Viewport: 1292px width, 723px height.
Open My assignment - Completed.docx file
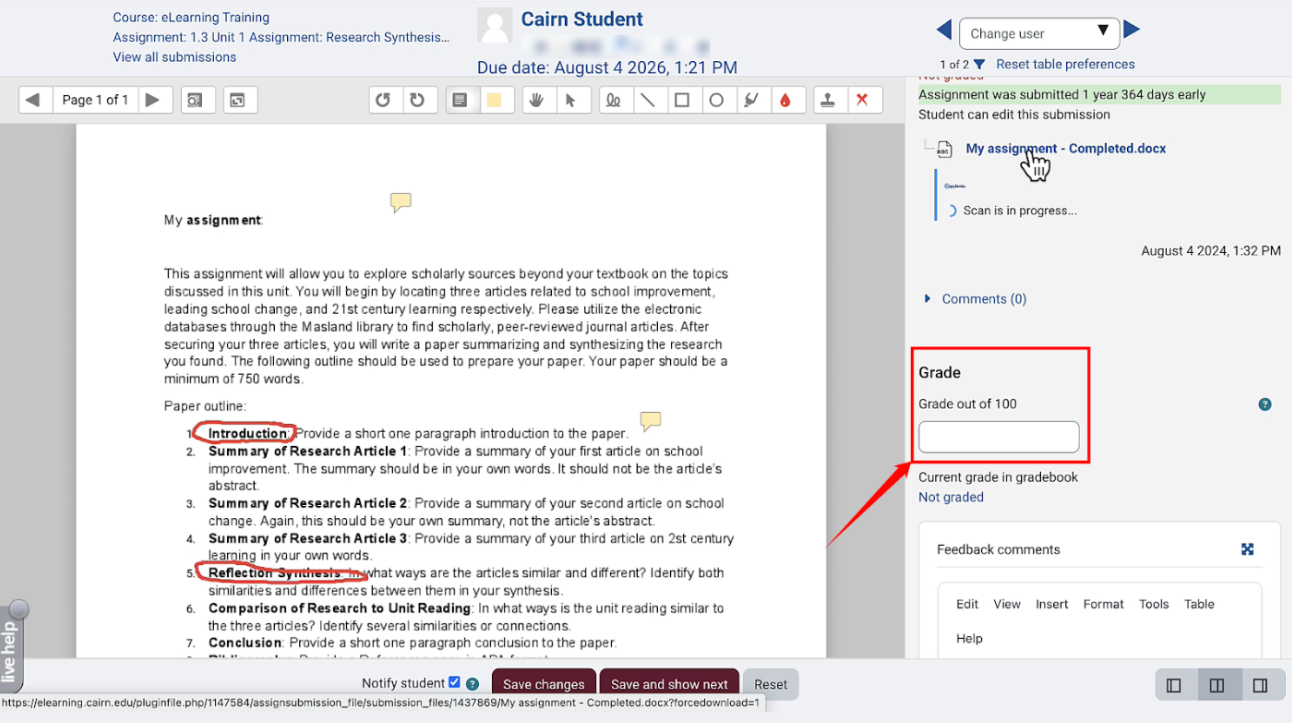1066,148
